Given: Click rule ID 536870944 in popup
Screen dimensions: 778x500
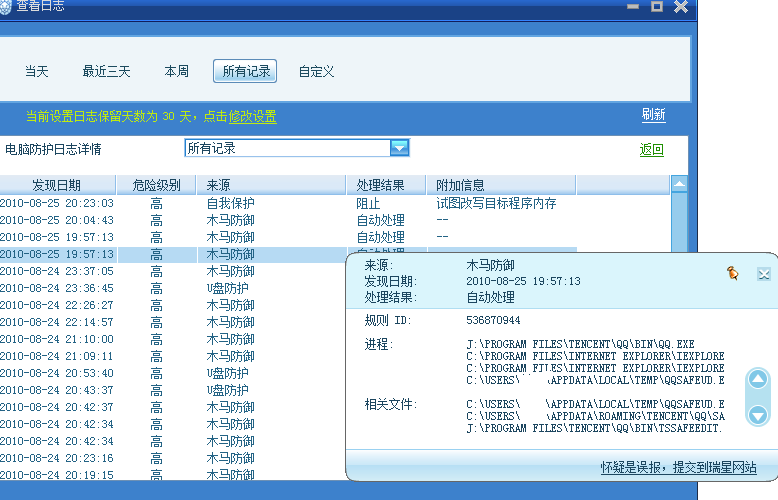Looking at the screenshot, I should [493, 320].
